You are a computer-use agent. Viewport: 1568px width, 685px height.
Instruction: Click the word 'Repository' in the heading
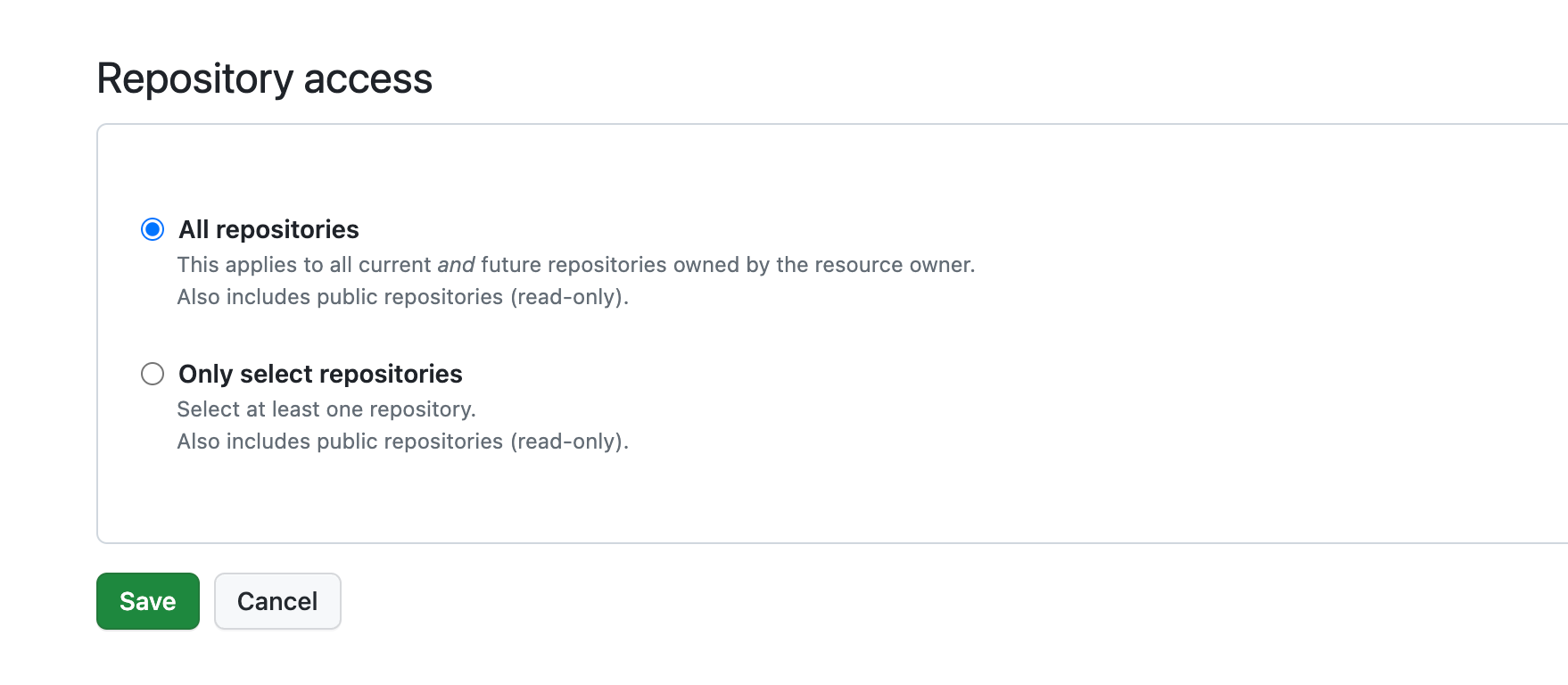(194, 78)
